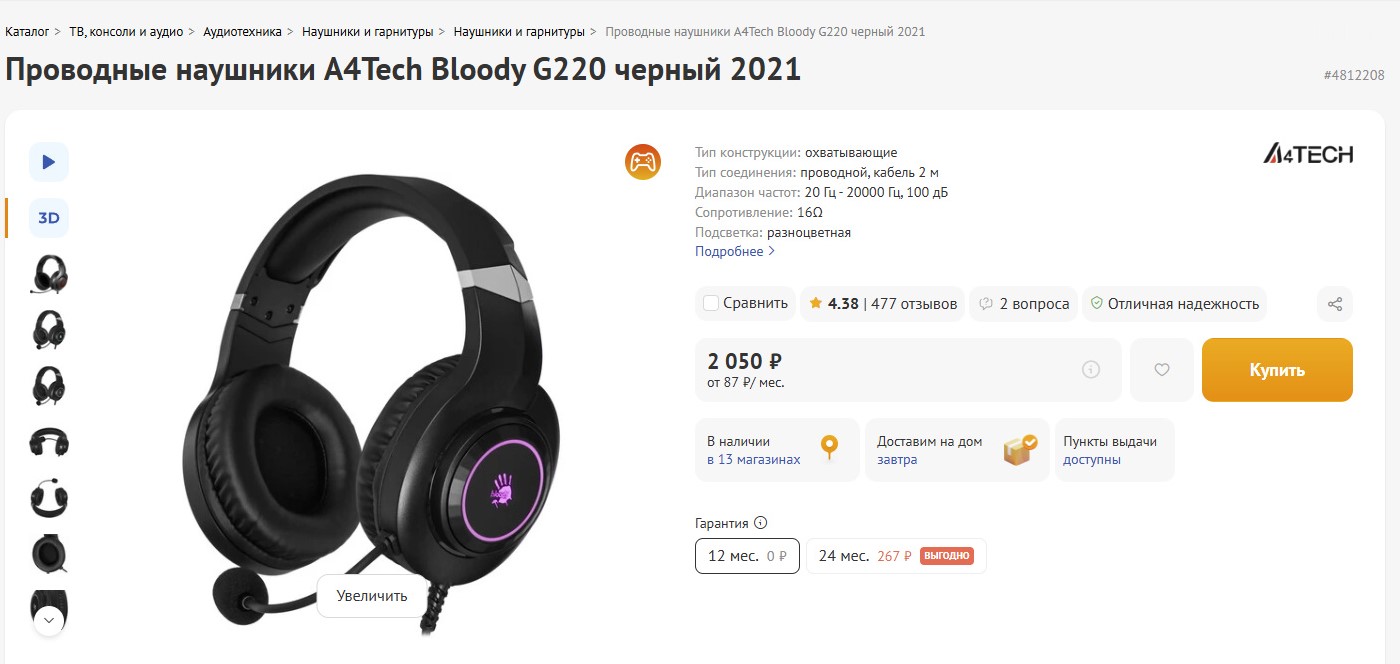Click the price info icon
This screenshot has width=1400, height=664.
point(1090,370)
